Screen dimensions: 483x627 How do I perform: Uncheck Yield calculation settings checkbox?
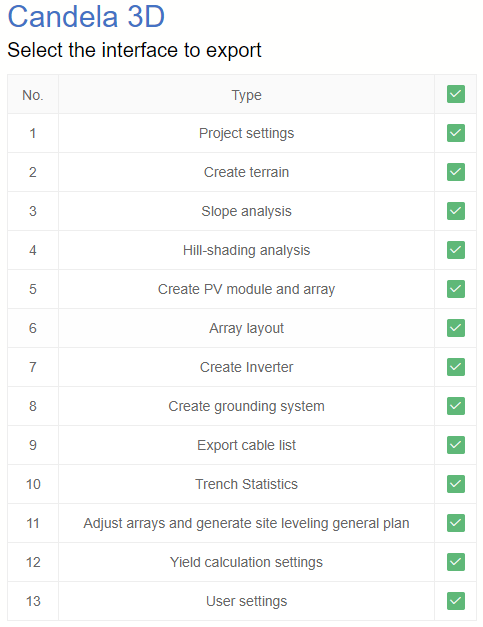point(455,562)
